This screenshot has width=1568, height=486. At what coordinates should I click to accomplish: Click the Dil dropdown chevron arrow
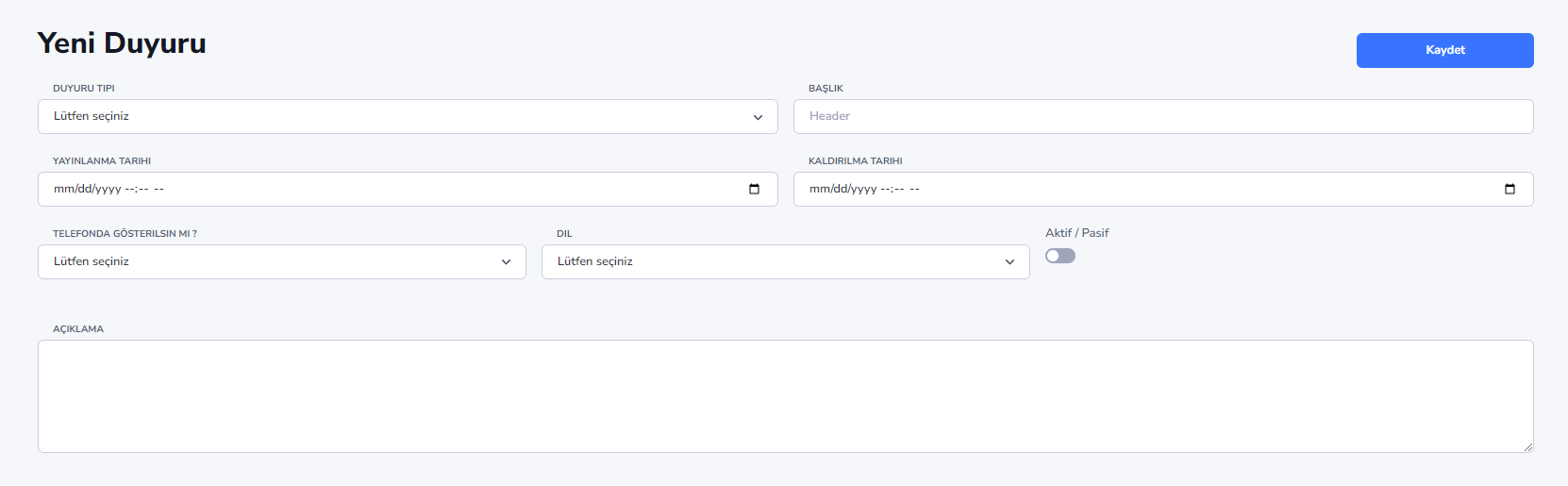(x=1009, y=262)
